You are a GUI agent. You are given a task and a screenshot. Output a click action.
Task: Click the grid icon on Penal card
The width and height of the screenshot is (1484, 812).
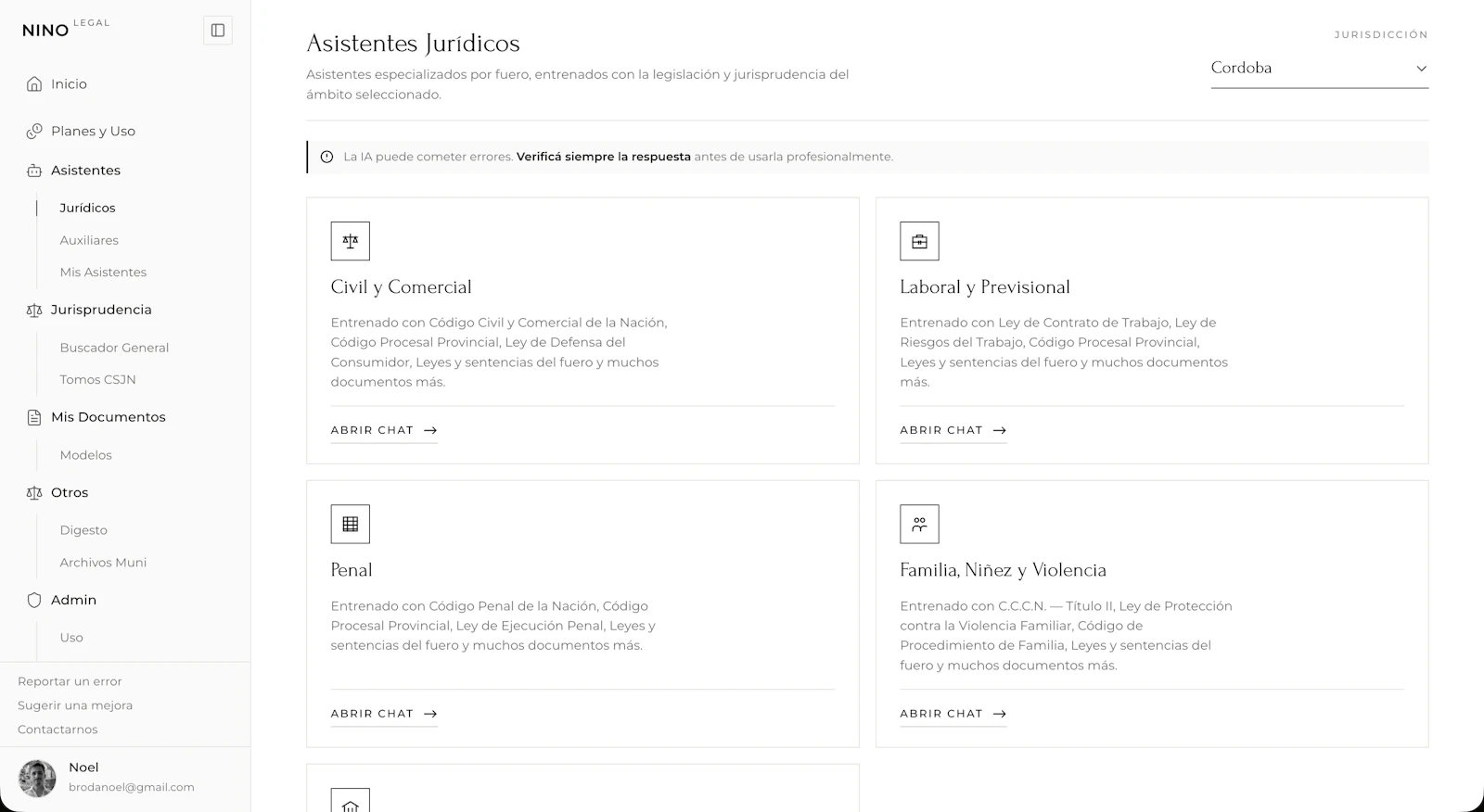click(x=351, y=524)
